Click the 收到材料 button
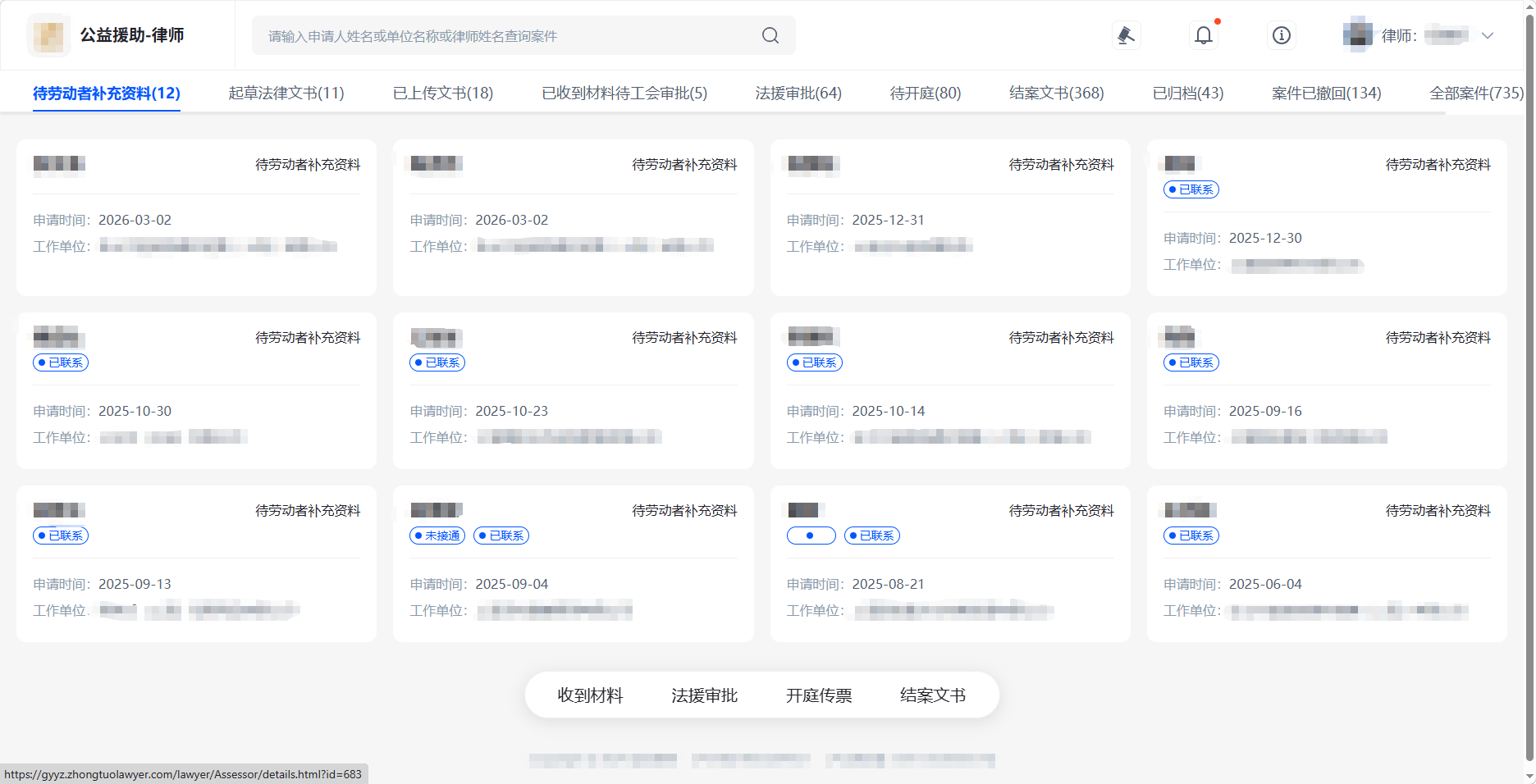The height and width of the screenshot is (784, 1536). click(x=590, y=695)
